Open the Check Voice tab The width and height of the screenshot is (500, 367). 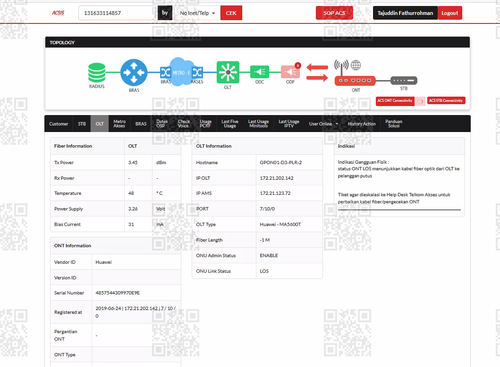pyautogui.click(x=184, y=124)
